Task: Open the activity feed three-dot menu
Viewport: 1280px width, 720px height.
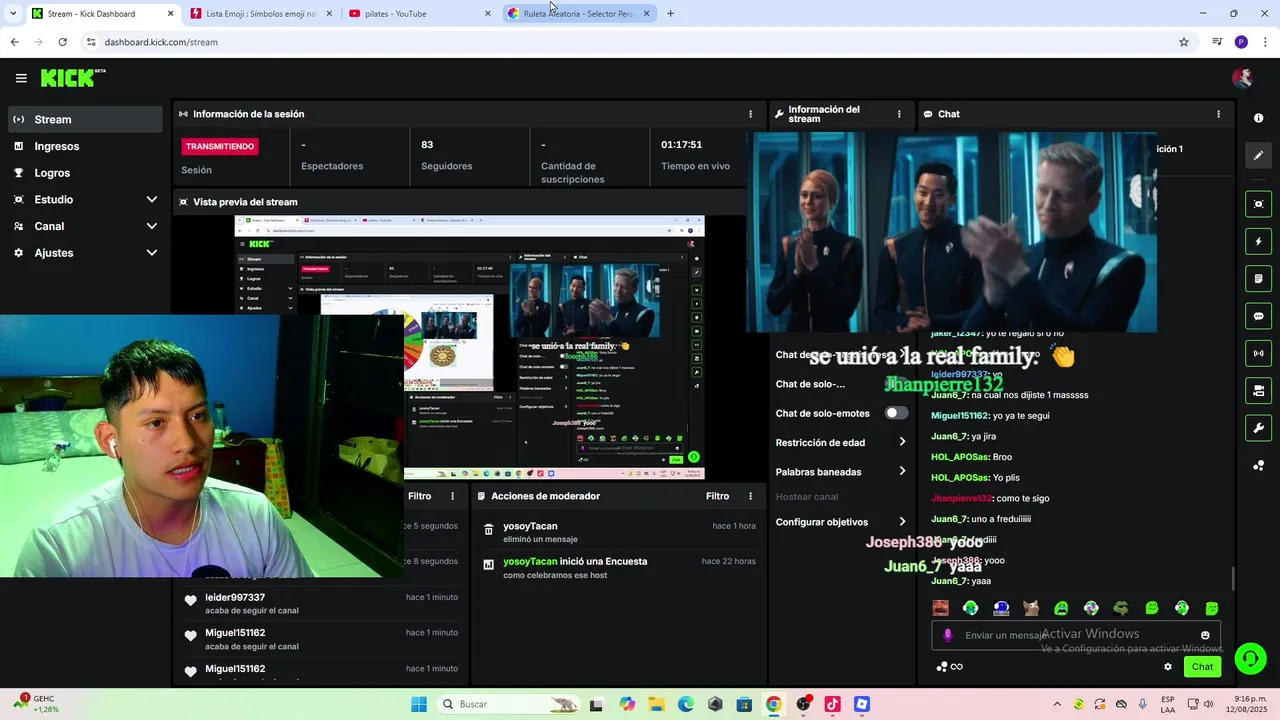Action: click(x=452, y=496)
